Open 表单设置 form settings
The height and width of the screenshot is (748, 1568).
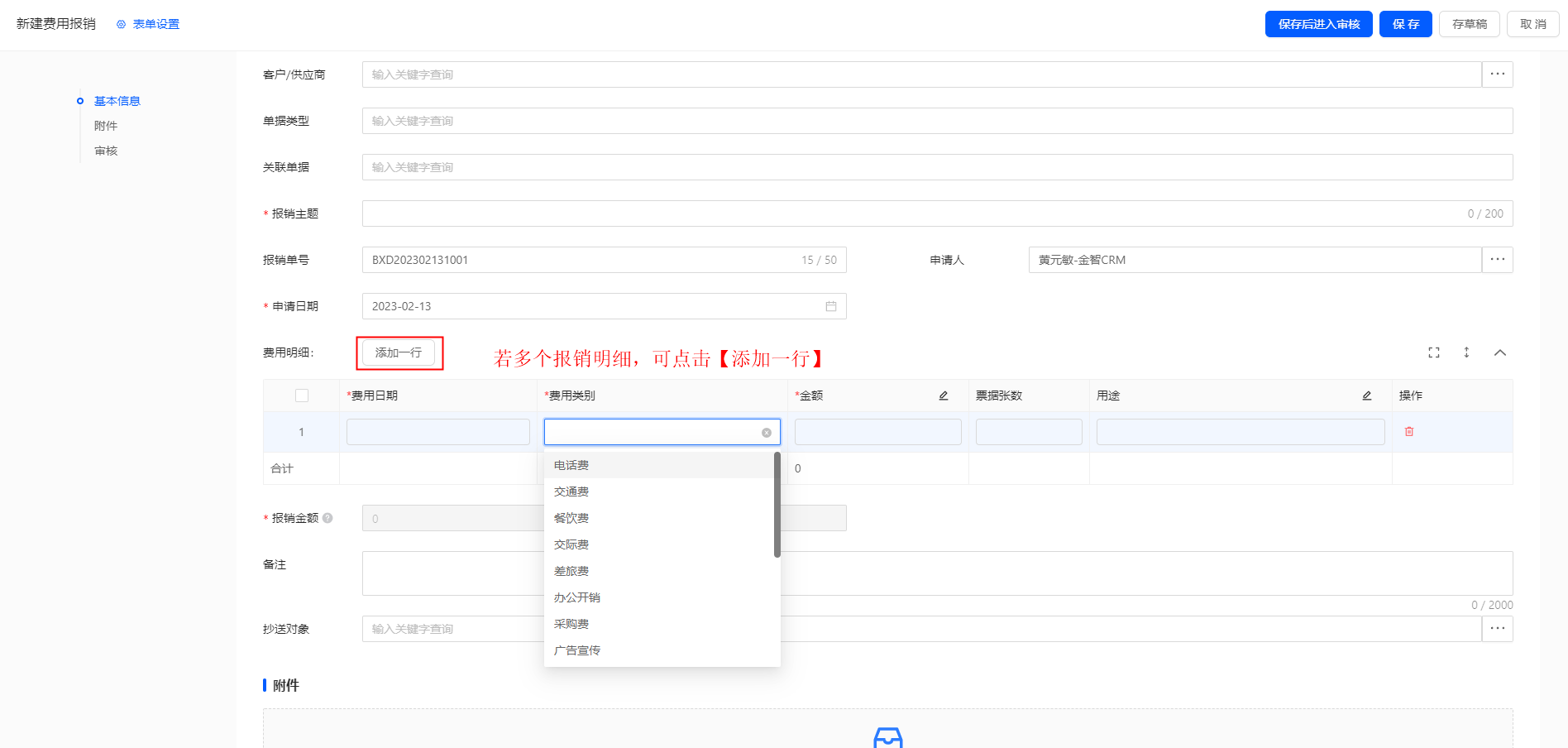point(148,24)
